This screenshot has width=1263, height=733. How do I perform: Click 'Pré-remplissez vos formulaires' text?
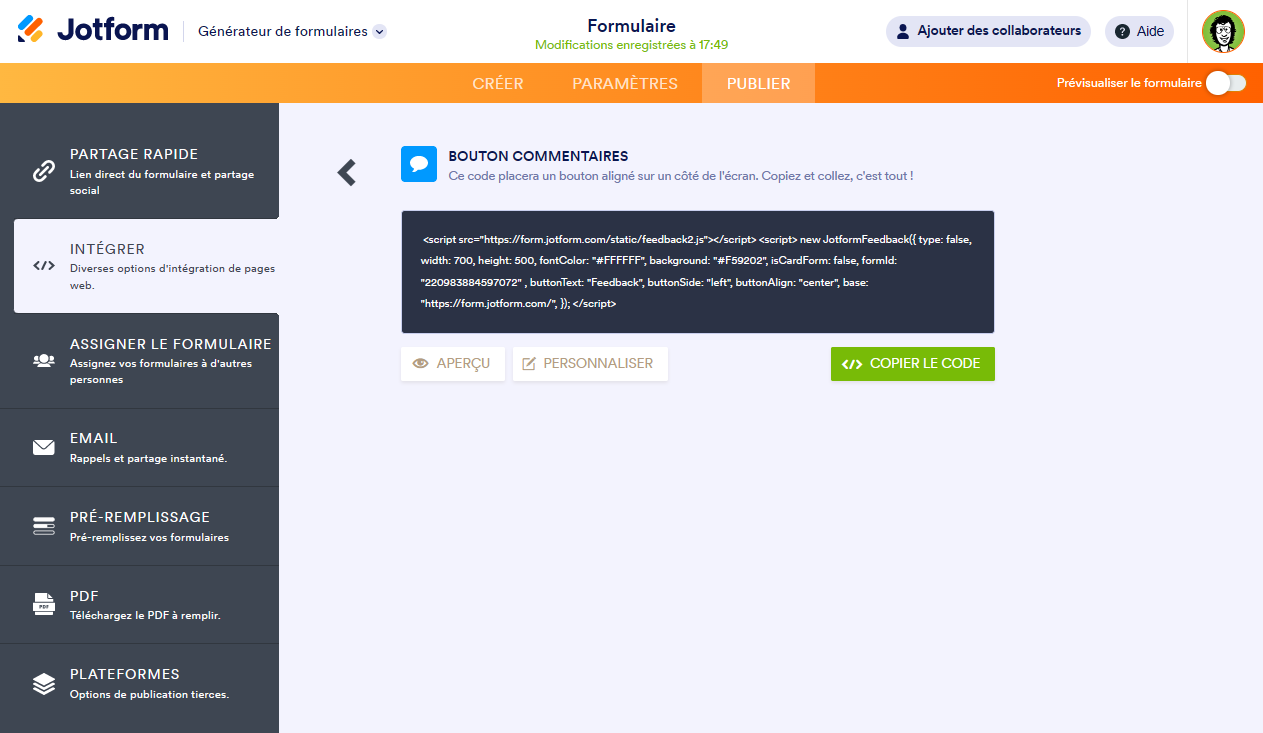149,537
